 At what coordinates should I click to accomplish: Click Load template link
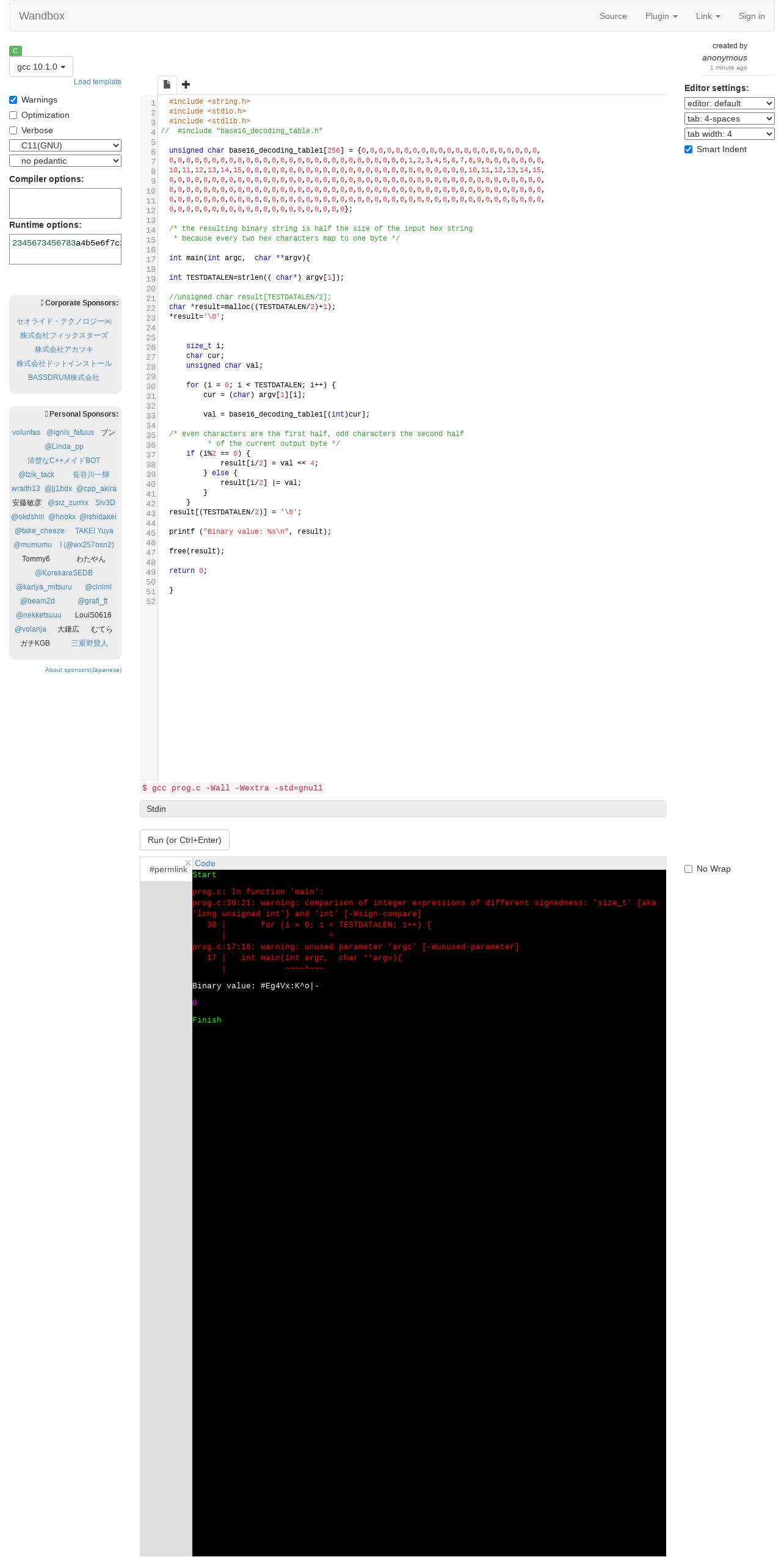pyautogui.click(x=98, y=82)
